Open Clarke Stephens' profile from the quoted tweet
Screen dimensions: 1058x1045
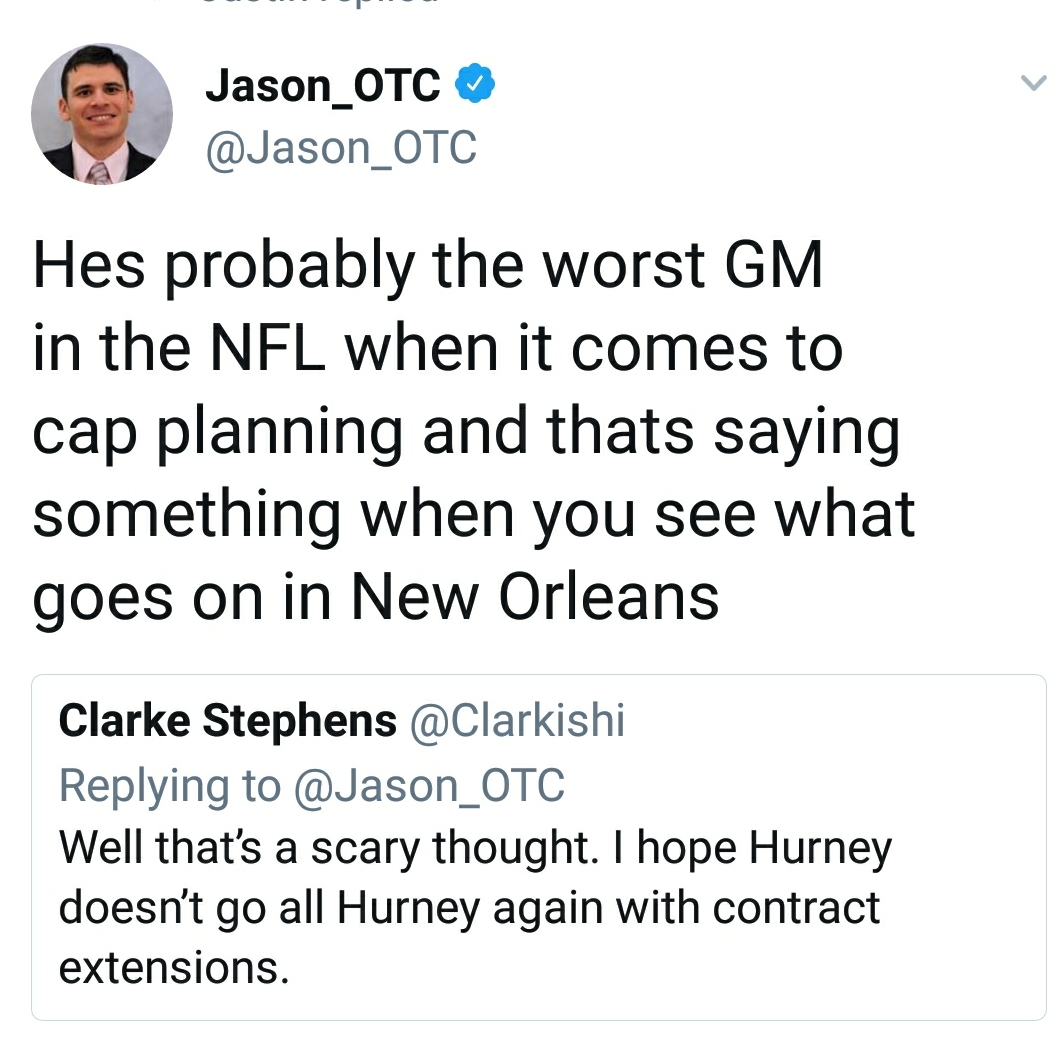(227, 720)
